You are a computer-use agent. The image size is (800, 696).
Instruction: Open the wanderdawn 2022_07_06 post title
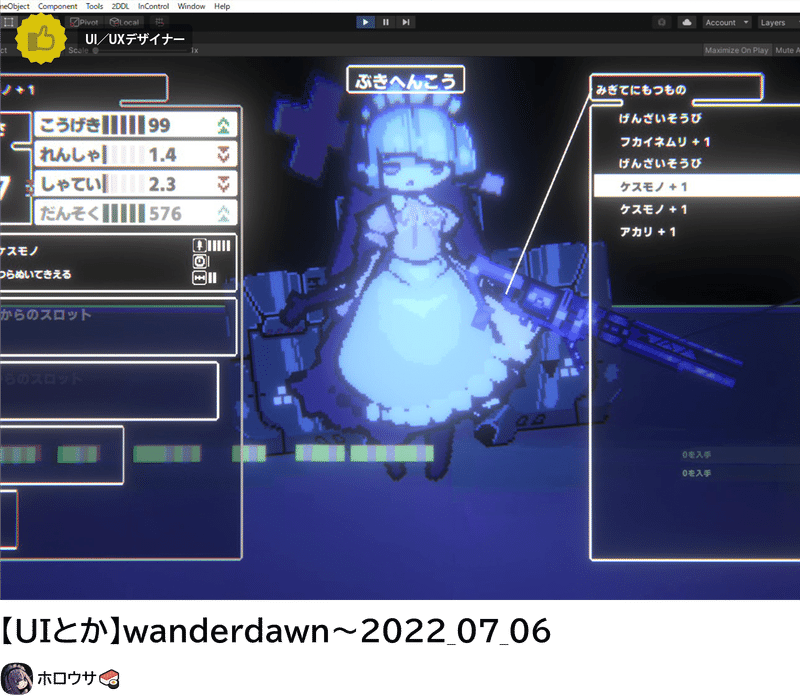tap(276, 631)
